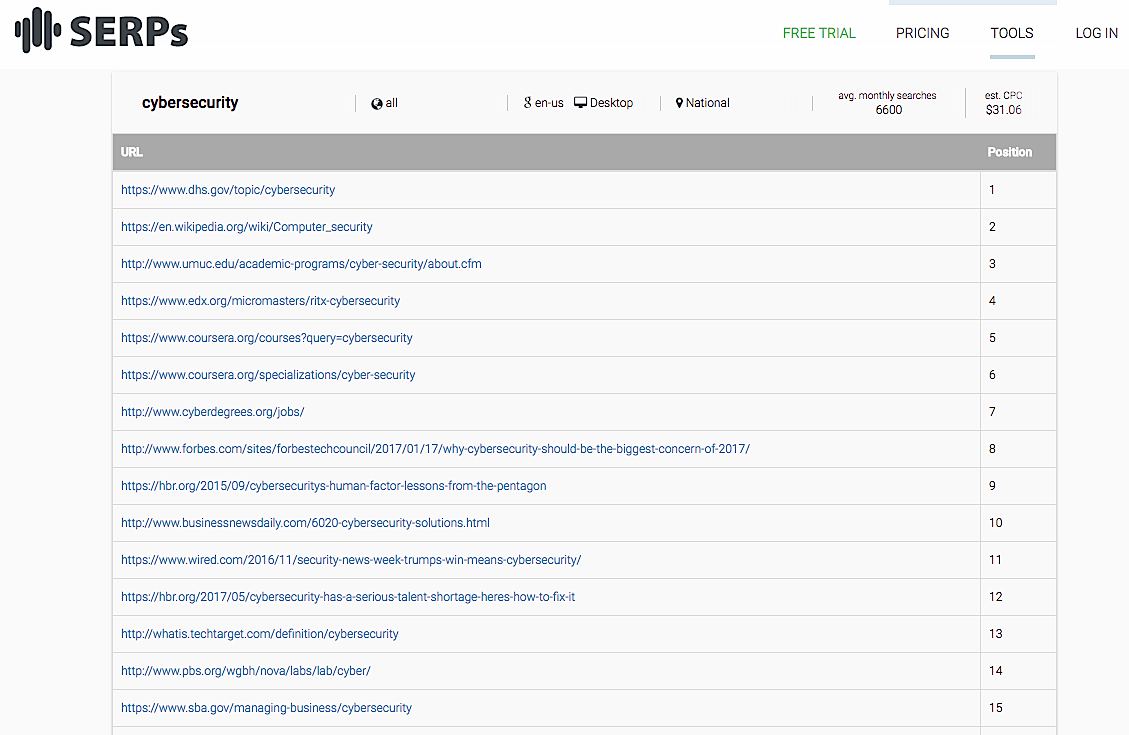Go to the PRICING page

click(922, 33)
